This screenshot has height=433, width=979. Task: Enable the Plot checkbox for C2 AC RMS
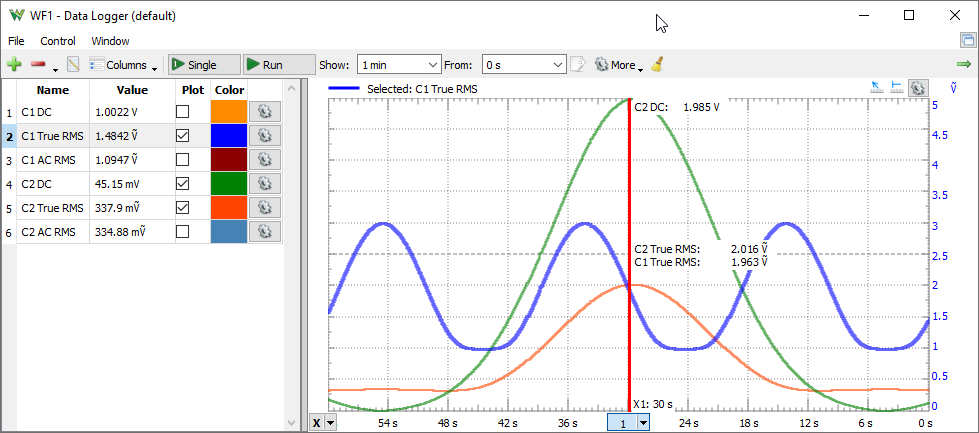coord(182,231)
